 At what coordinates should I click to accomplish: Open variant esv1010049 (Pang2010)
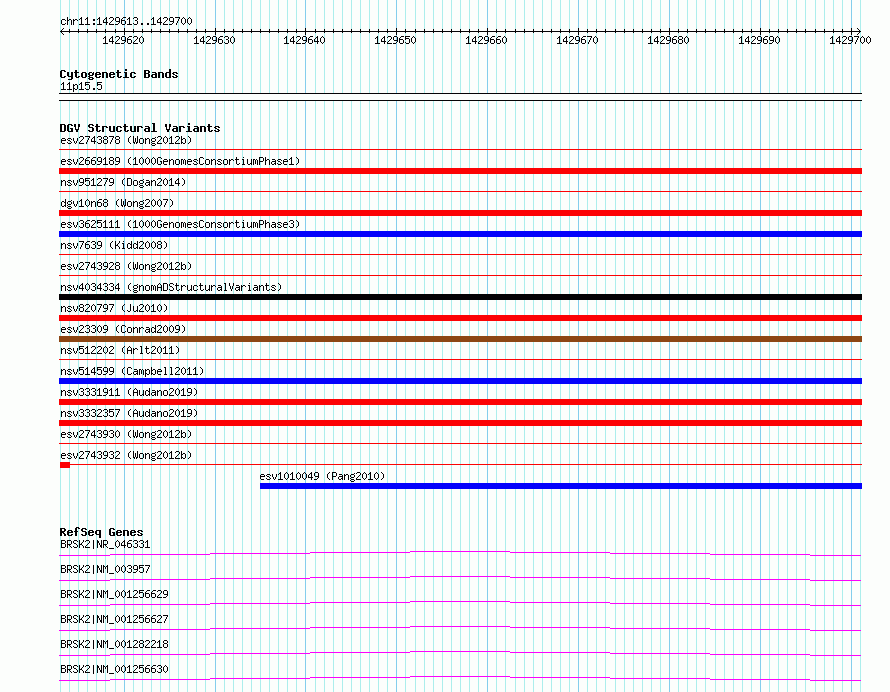pyautogui.click(x=322, y=476)
